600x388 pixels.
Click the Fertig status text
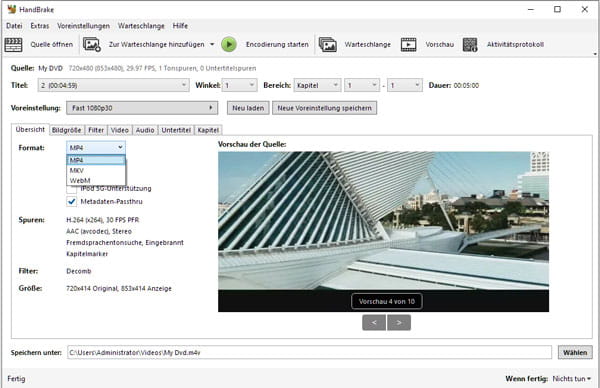[x=16, y=378]
